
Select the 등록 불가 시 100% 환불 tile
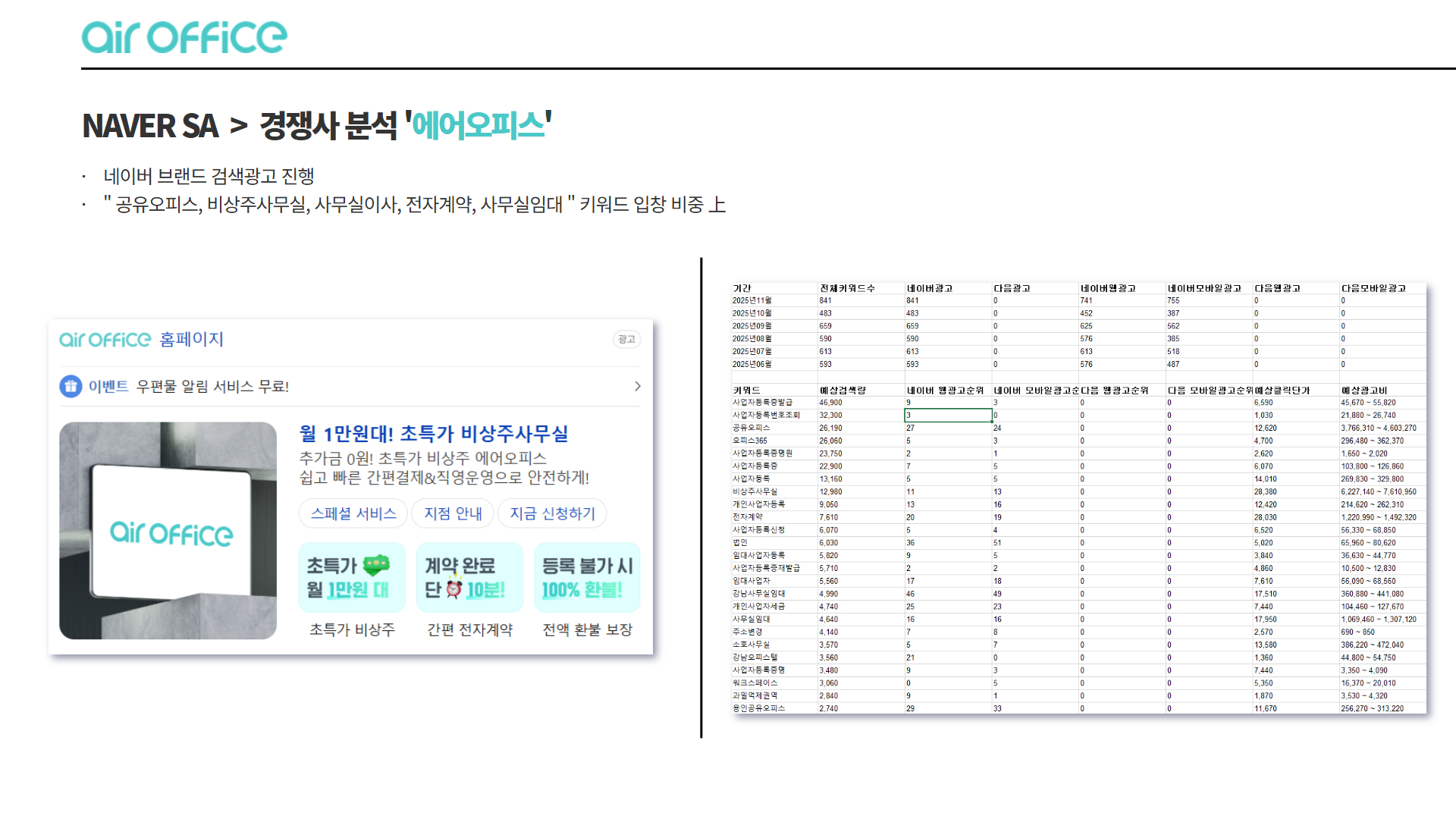[x=587, y=578]
